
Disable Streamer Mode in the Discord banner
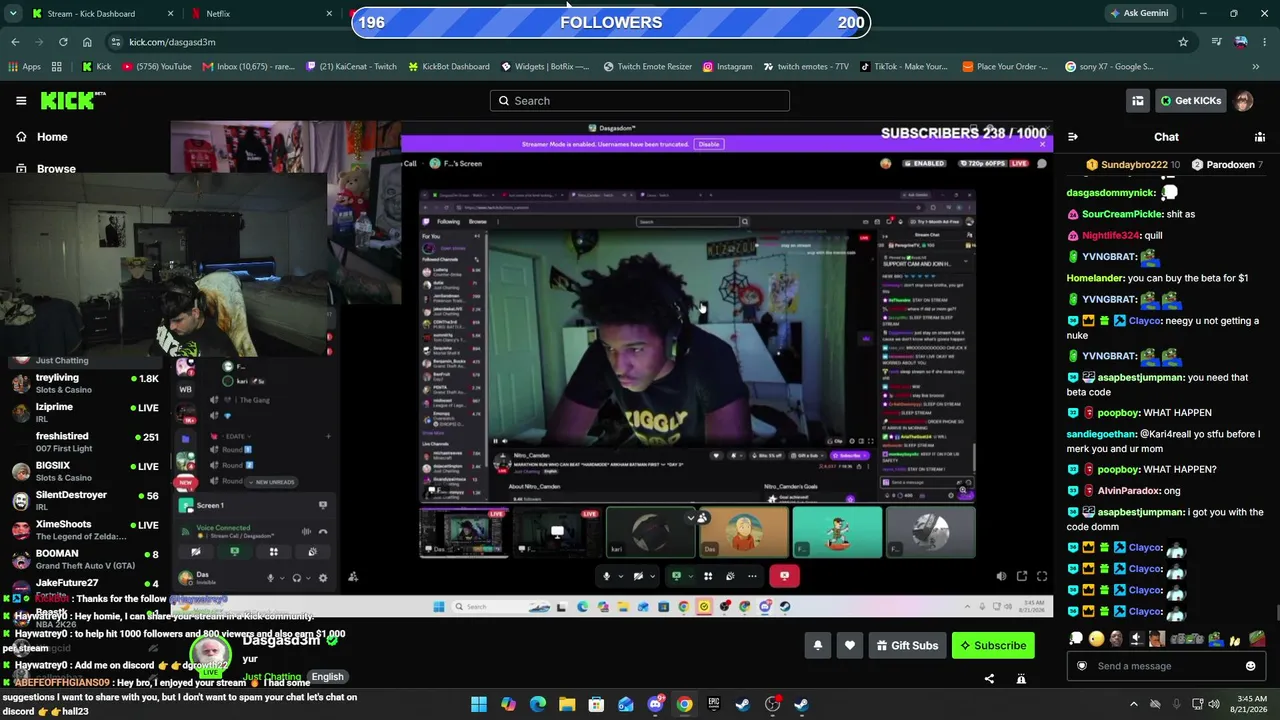coord(708,144)
